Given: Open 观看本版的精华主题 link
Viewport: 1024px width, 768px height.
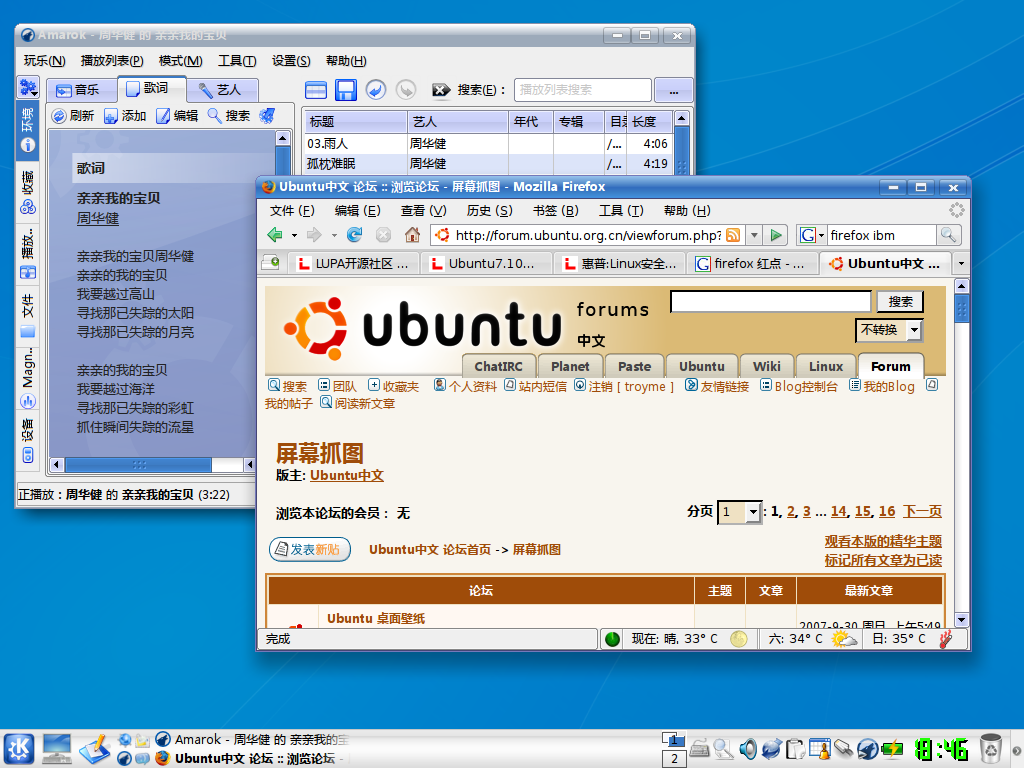Looking at the screenshot, I should click(883, 541).
